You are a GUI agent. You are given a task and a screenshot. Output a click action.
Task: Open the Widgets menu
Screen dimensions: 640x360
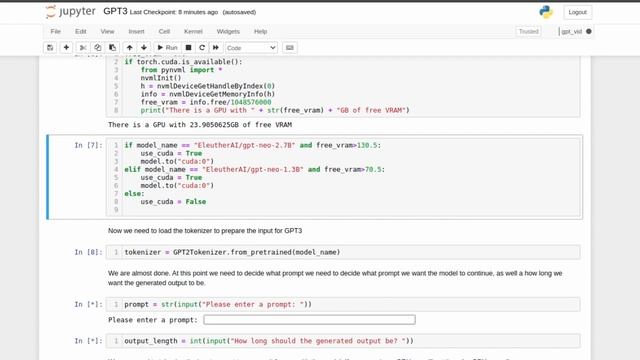(228, 31)
